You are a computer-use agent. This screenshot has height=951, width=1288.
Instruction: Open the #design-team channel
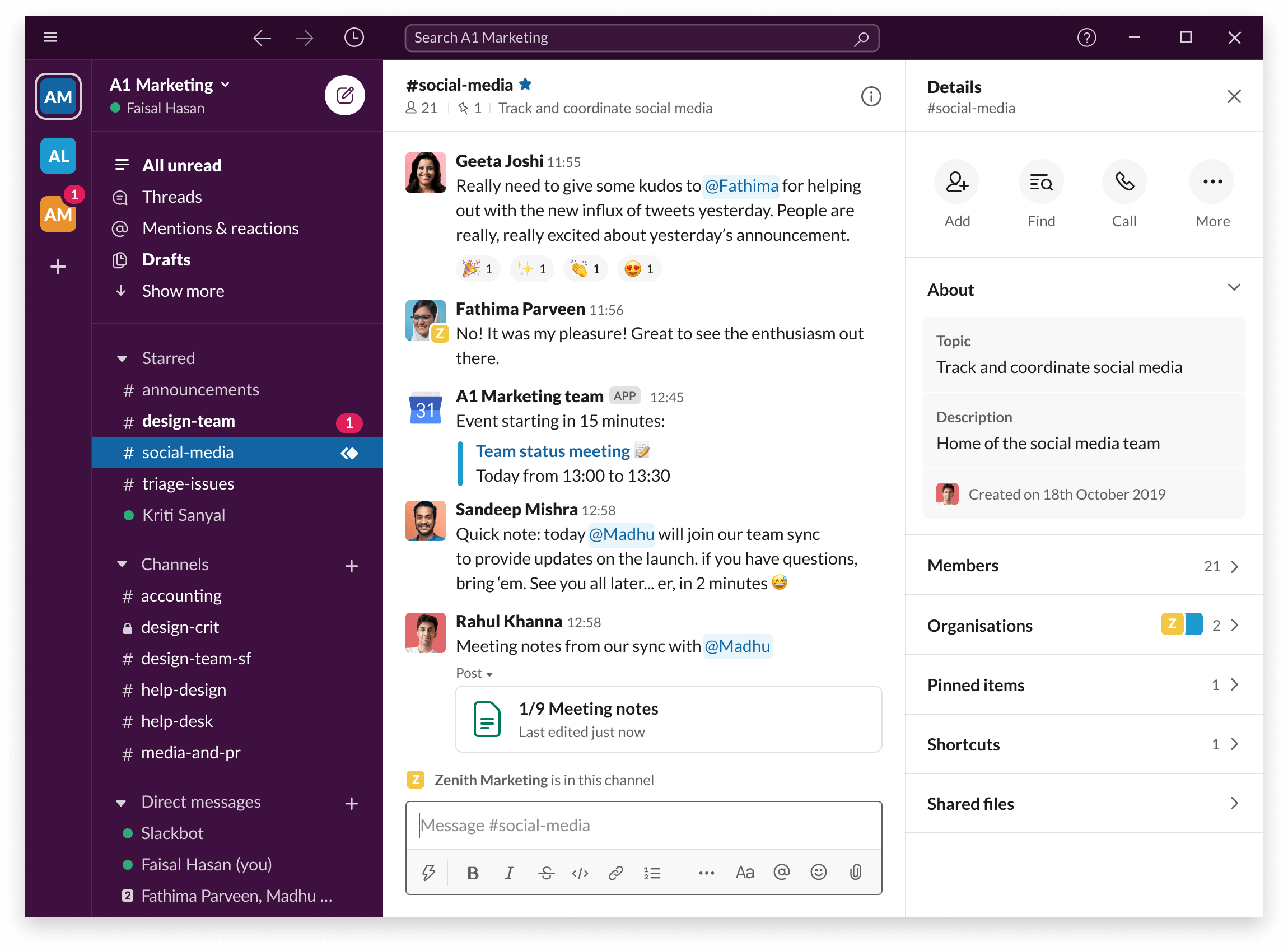click(x=189, y=420)
